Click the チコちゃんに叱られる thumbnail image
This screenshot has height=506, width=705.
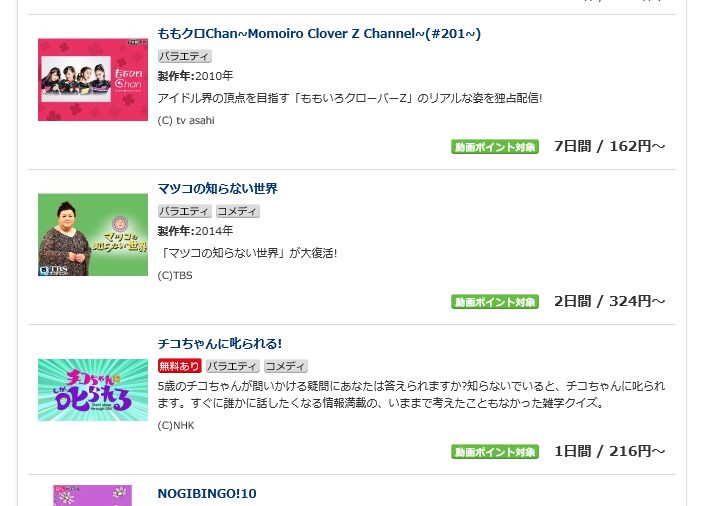tap(93, 390)
